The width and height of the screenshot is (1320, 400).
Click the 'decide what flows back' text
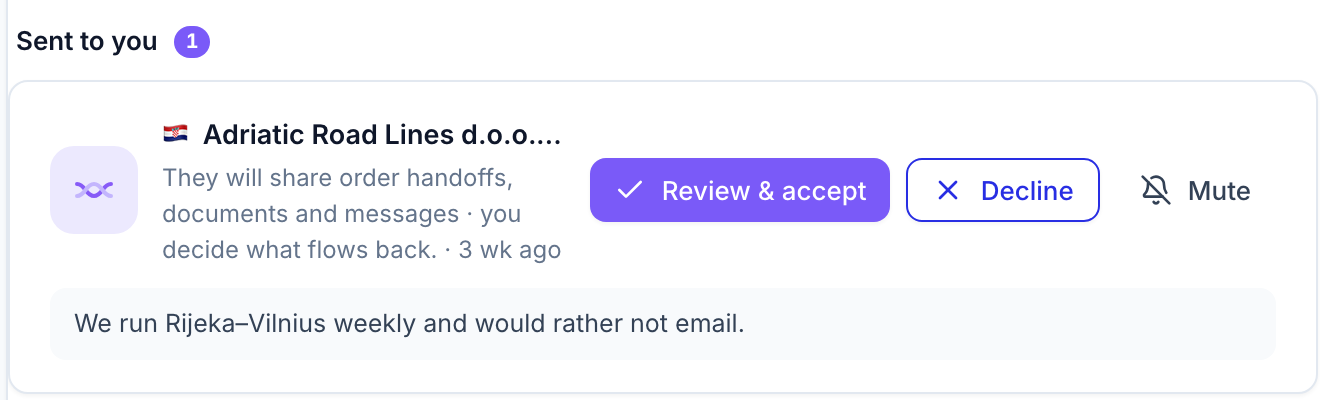[300, 250]
